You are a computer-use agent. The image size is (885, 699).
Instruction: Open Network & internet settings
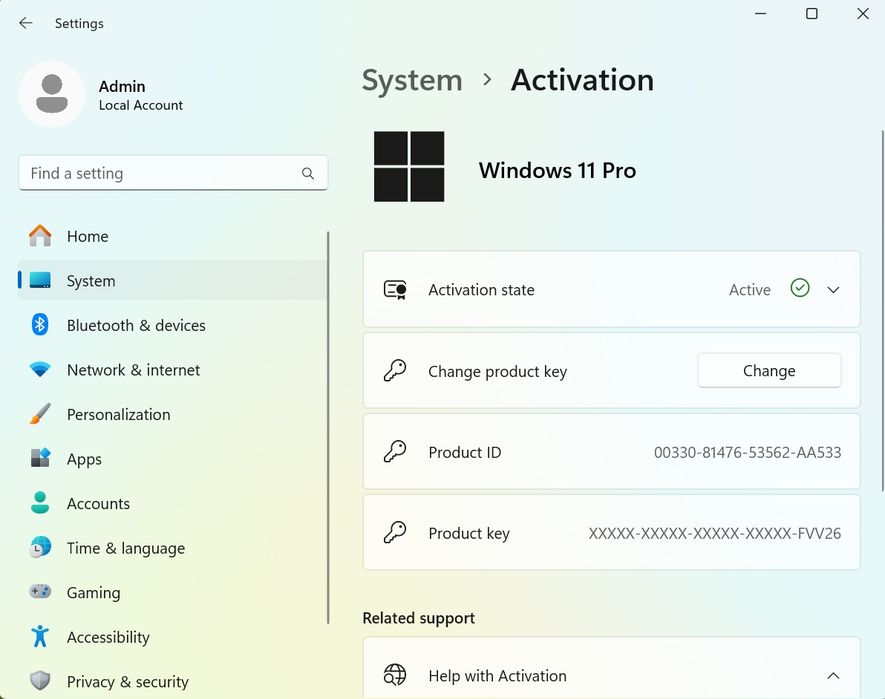(x=172, y=370)
